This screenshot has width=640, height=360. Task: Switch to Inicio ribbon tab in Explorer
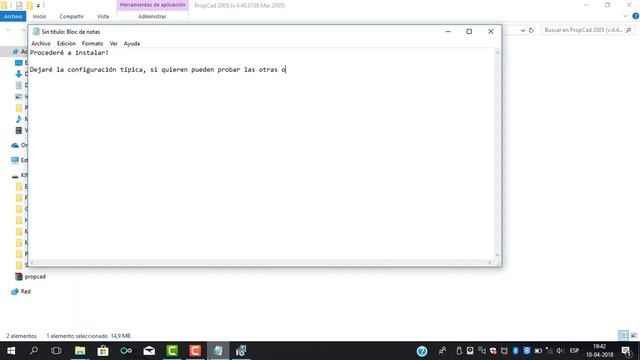[x=39, y=16]
